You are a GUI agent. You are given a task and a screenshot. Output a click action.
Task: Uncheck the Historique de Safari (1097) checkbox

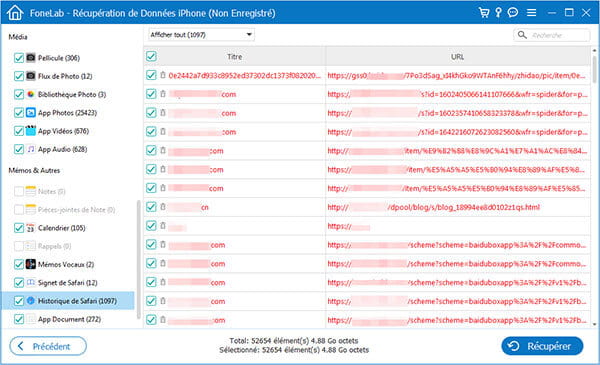(x=19, y=301)
